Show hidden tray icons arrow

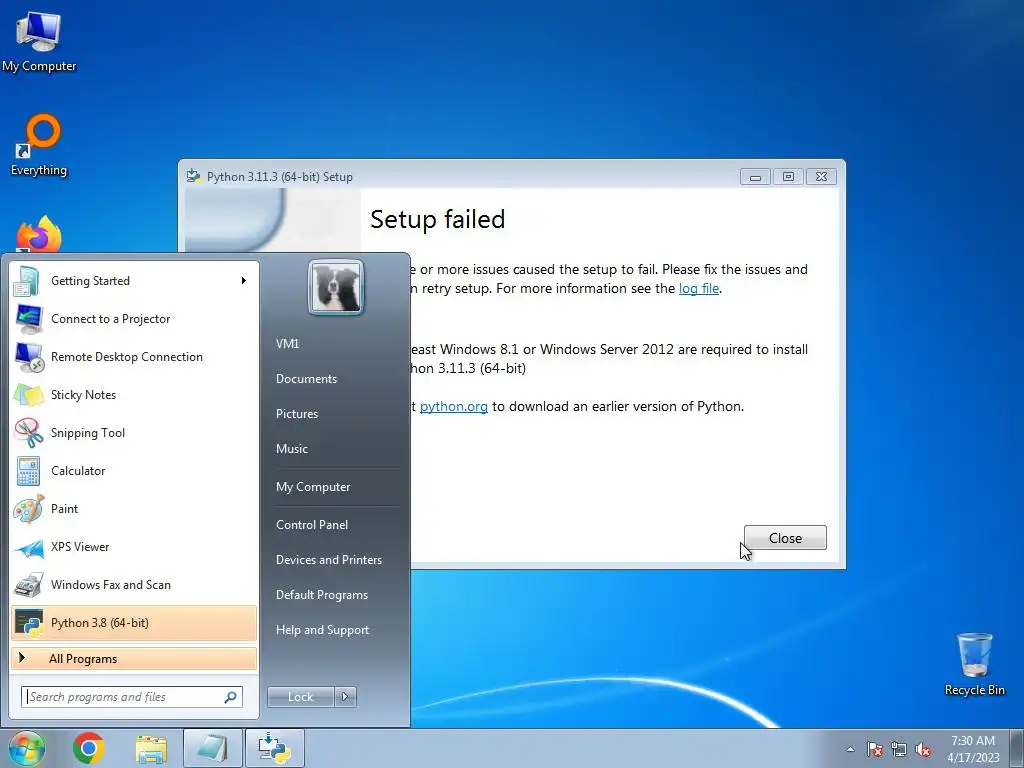click(x=850, y=749)
